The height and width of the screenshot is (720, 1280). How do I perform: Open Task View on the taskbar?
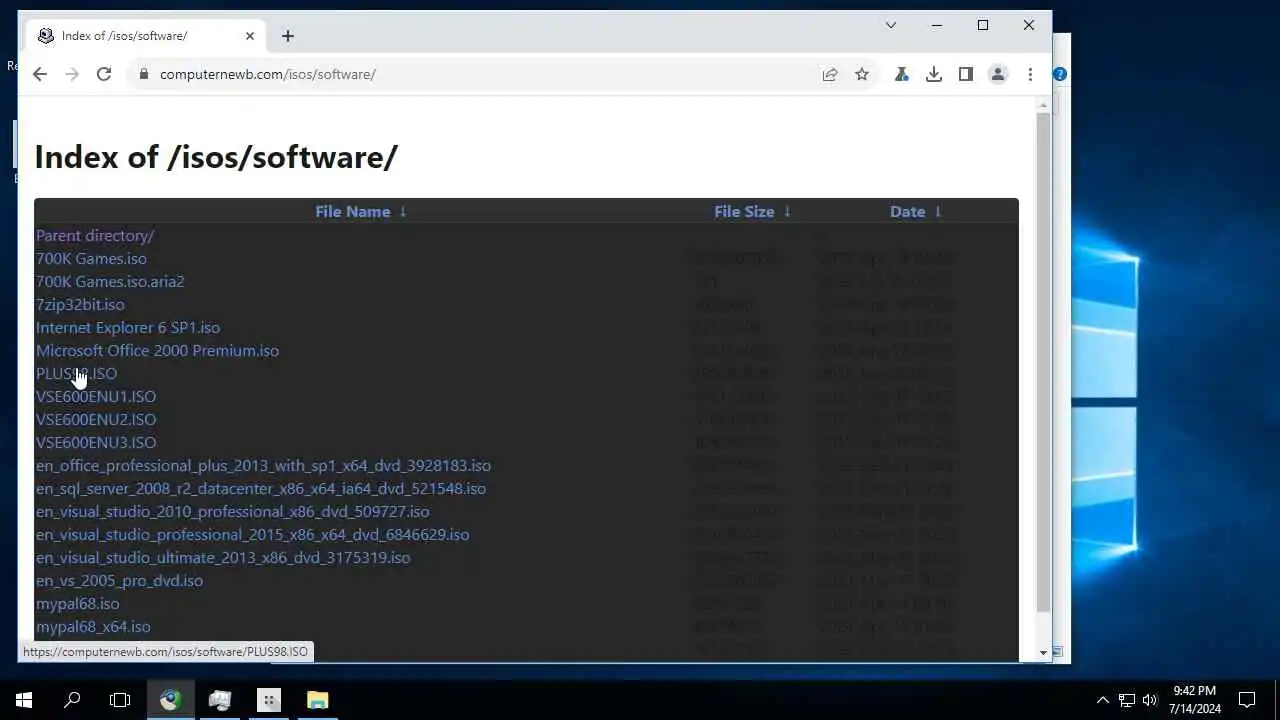click(x=120, y=700)
